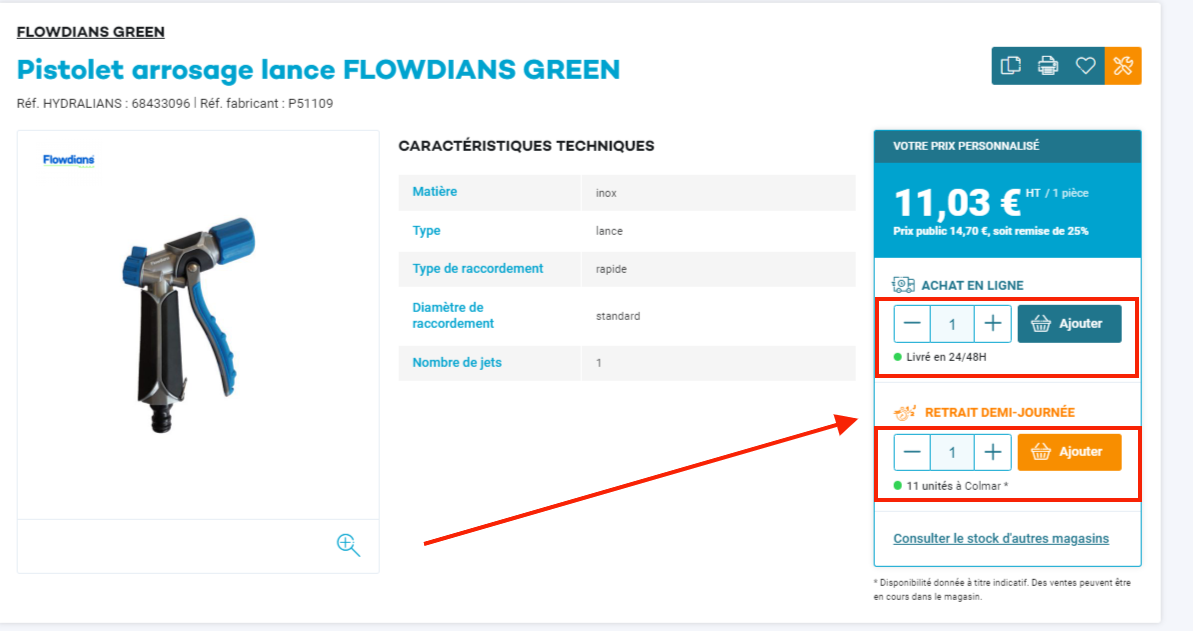Click 'Livré en 24/48H' availability text

(946, 357)
